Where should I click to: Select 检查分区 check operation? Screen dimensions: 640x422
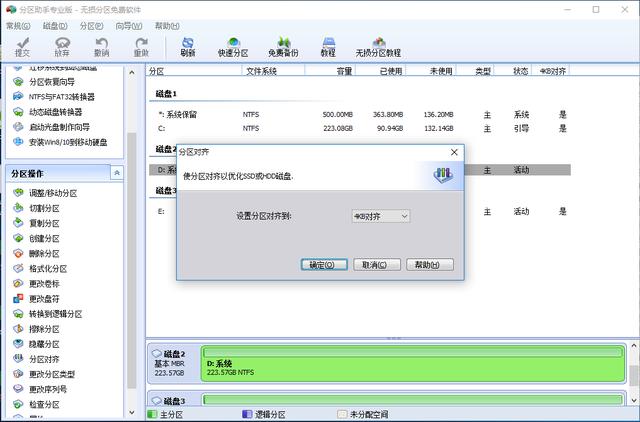(36, 404)
